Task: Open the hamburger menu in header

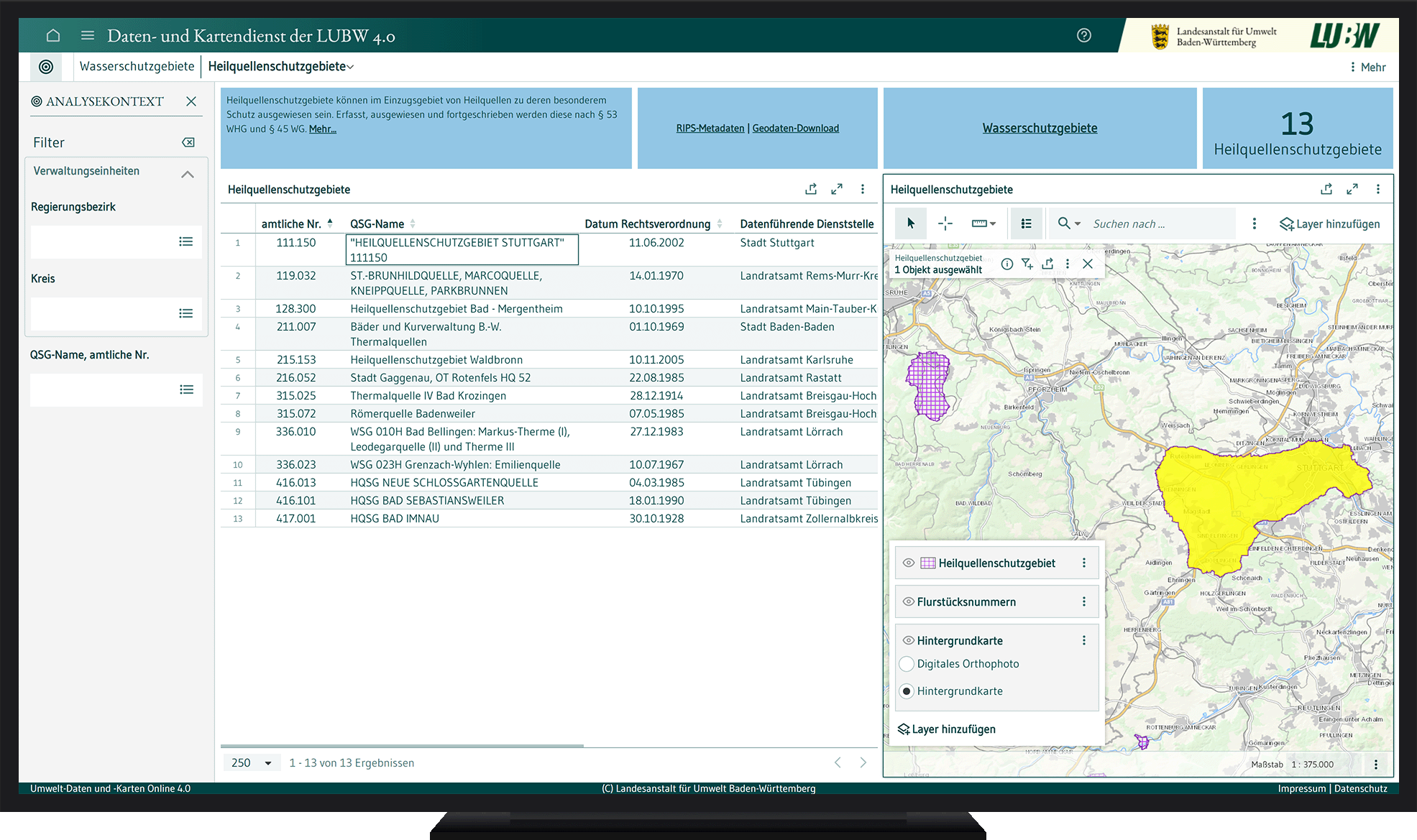Action: 88,35
